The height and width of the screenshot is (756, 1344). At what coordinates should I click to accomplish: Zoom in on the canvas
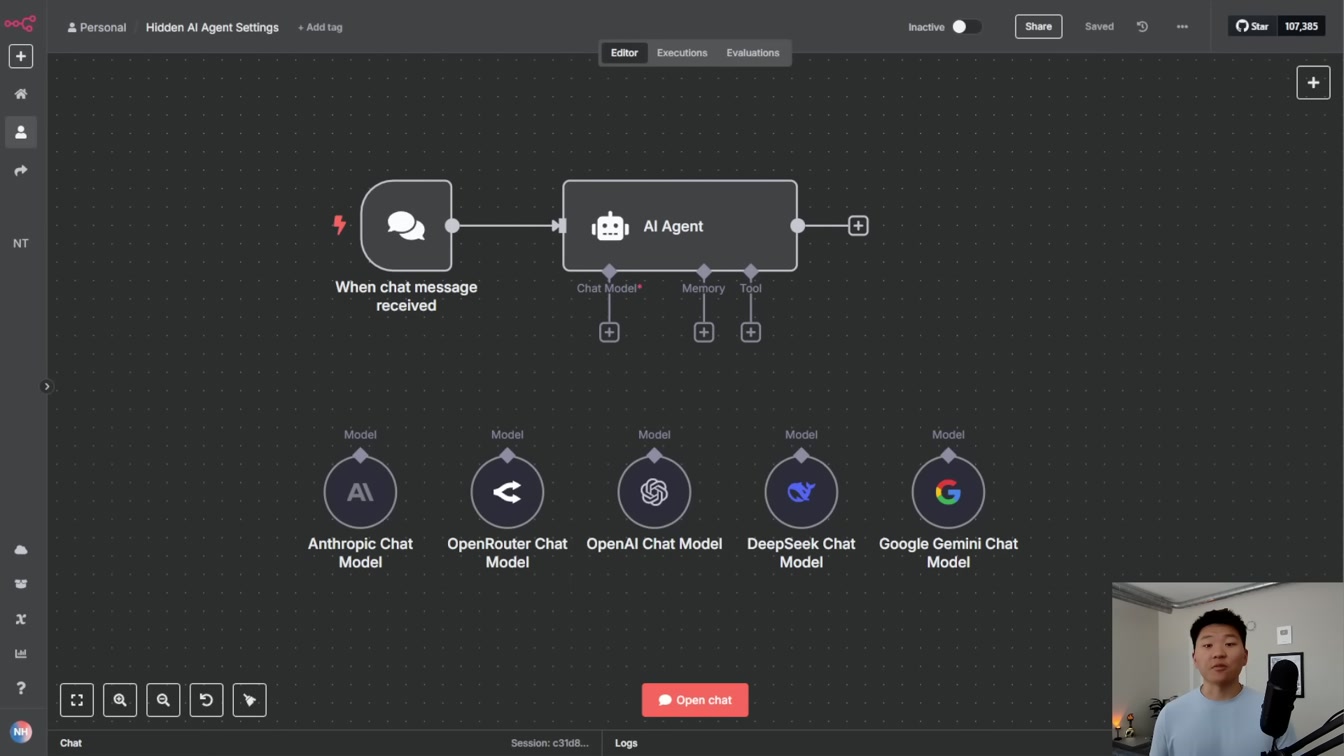[x=120, y=700]
